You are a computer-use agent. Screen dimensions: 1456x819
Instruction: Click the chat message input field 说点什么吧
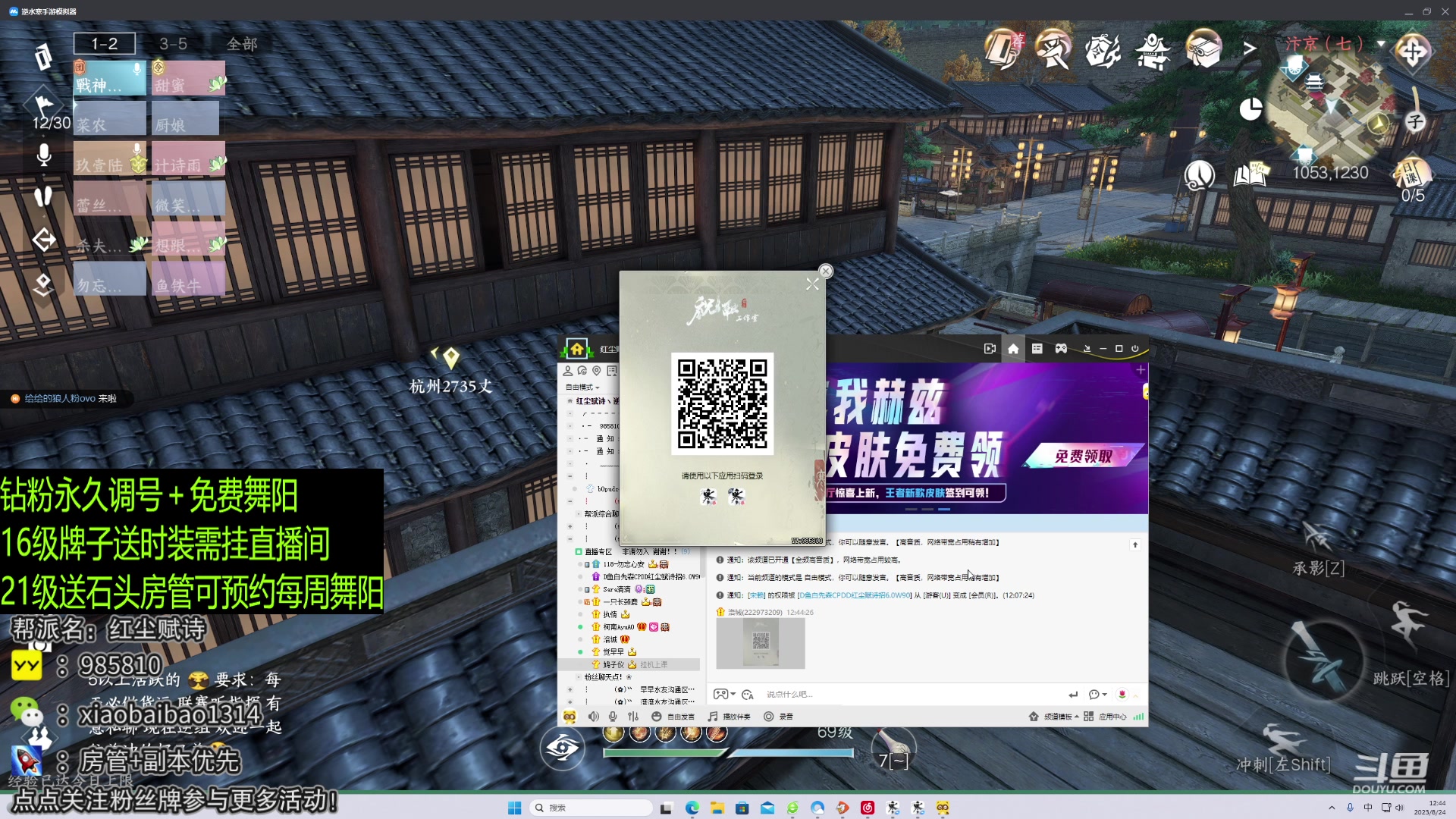(x=910, y=695)
